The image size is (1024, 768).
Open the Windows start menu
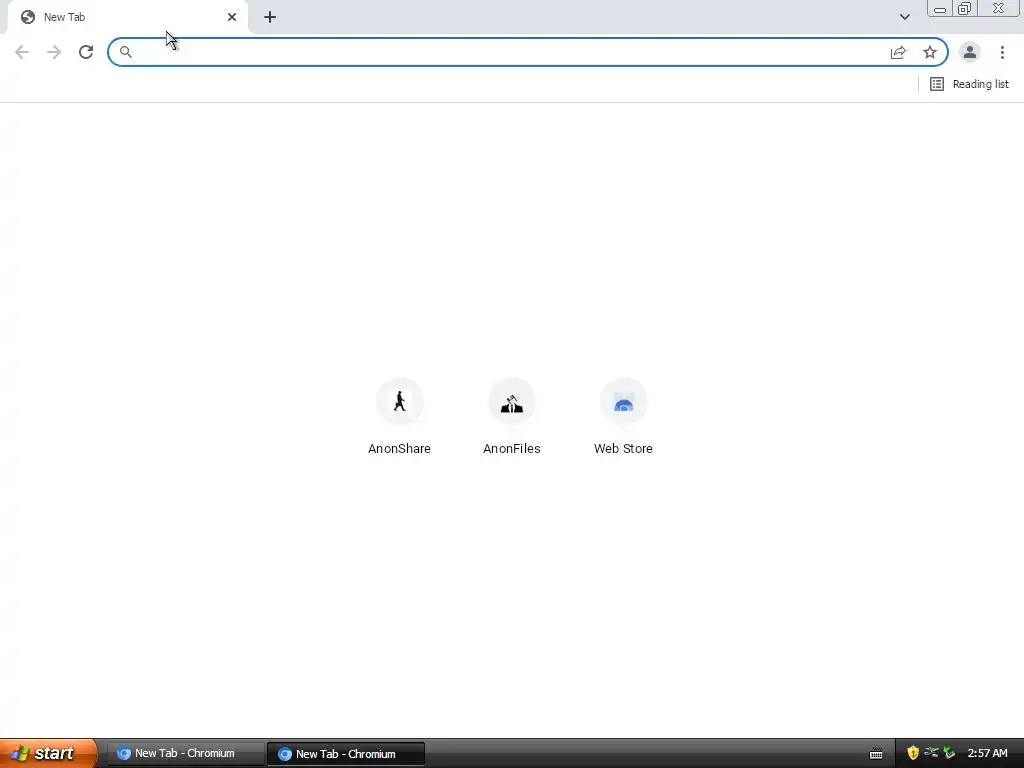pyautogui.click(x=48, y=753)
